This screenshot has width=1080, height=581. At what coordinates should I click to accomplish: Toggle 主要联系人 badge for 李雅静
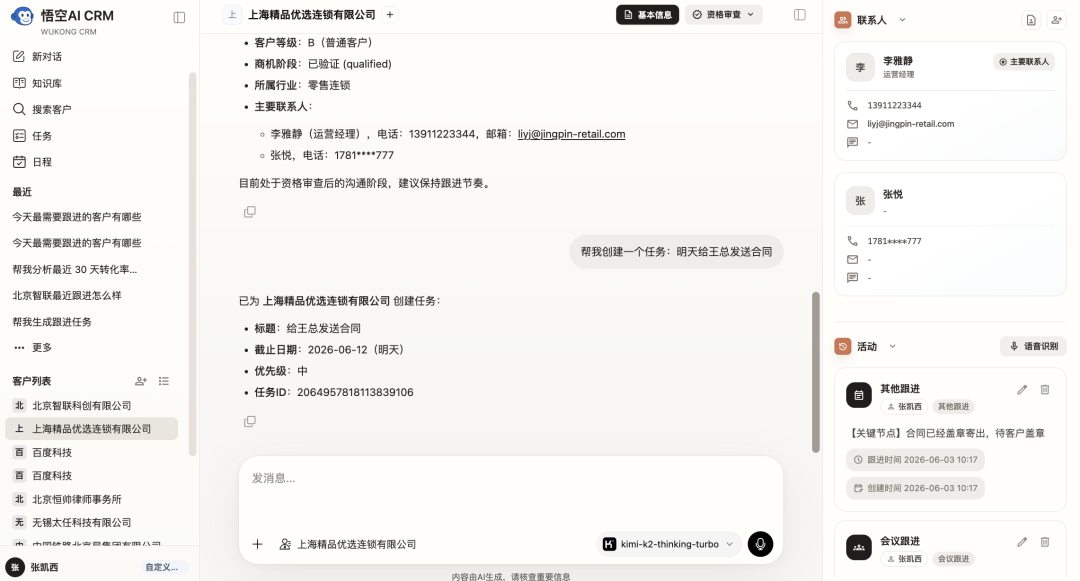1024,62
